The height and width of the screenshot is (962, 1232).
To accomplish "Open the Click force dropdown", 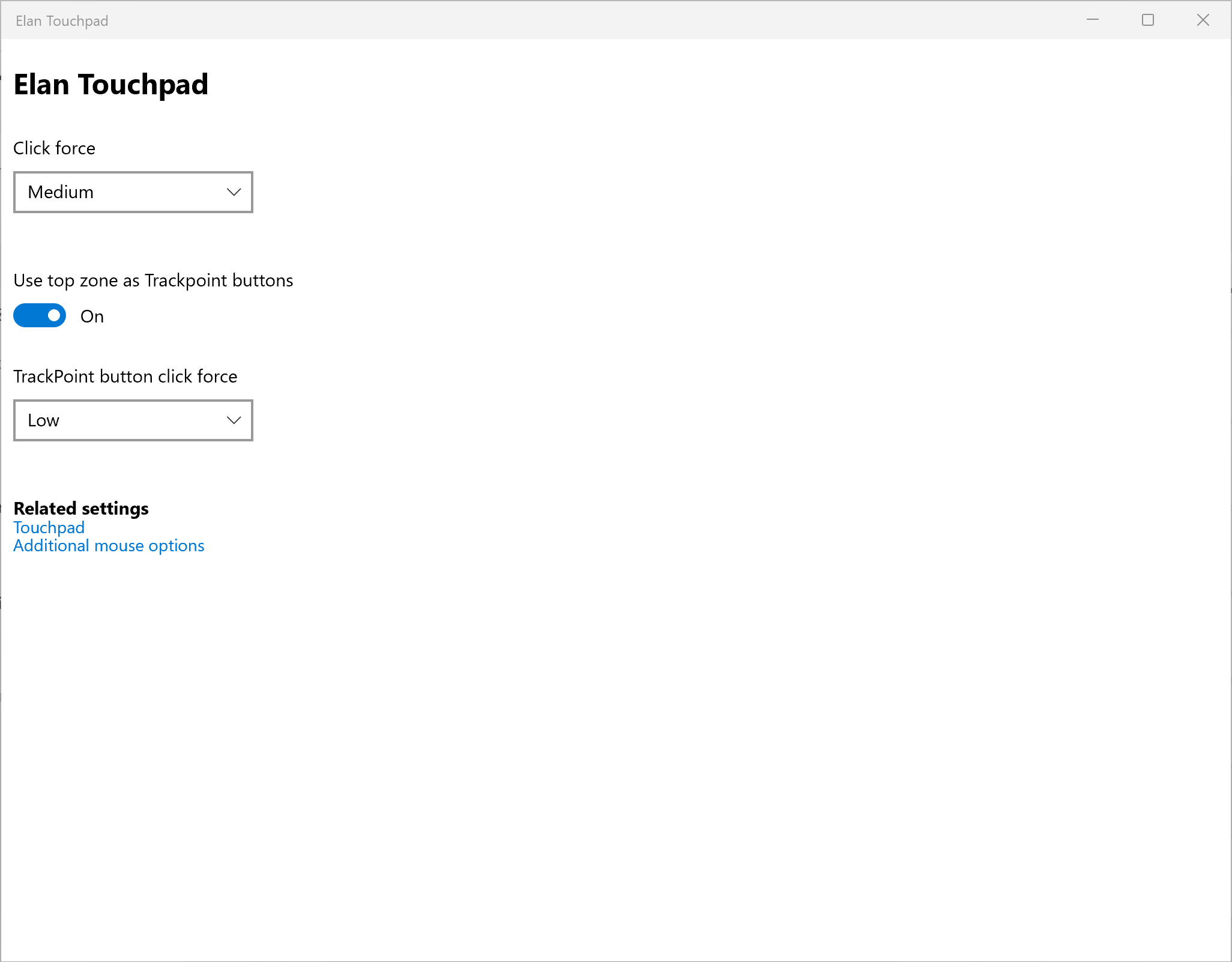I will click(x=133, y=192).
